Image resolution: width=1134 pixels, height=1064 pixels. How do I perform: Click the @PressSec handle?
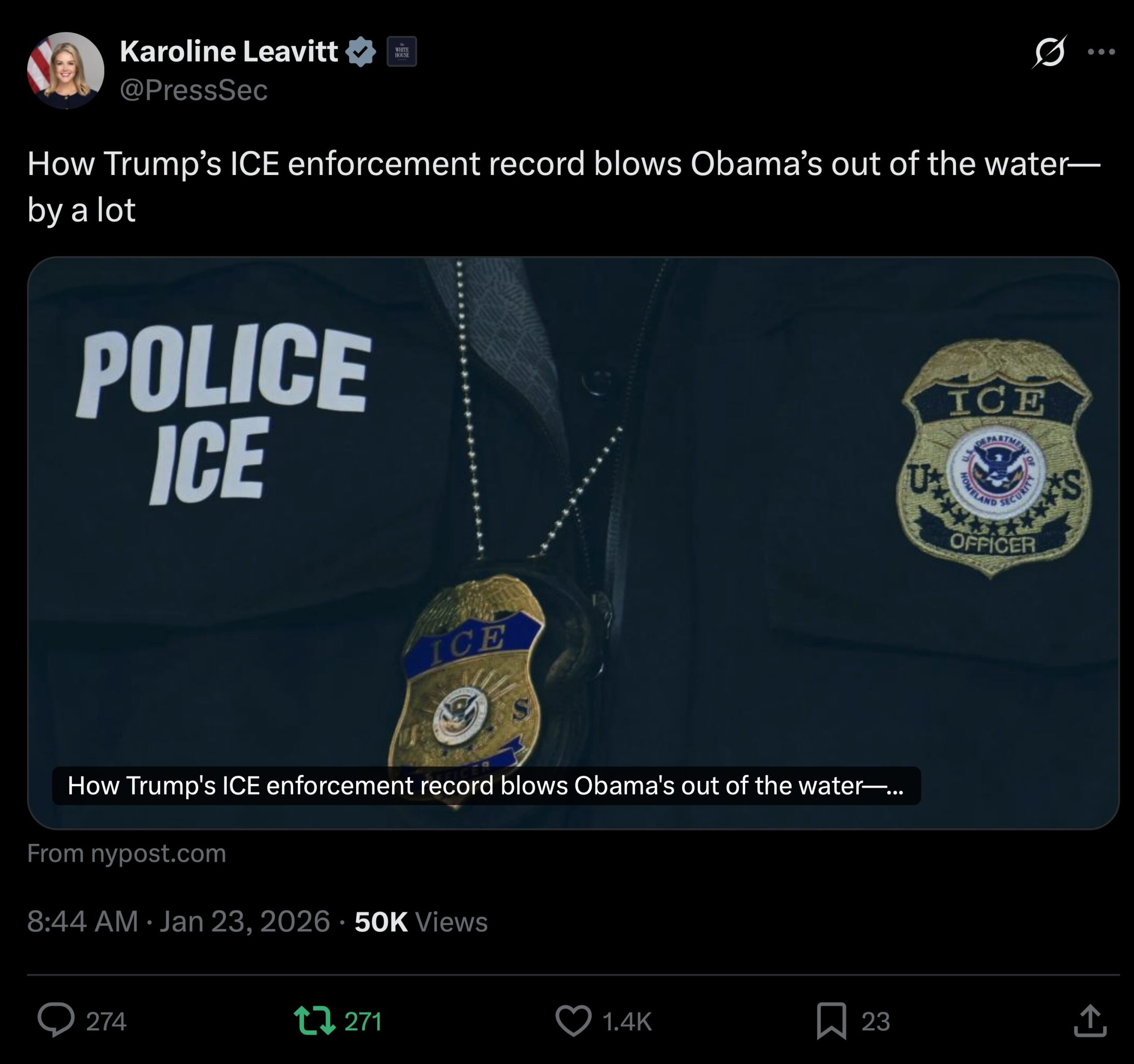(x=194, y=90)
